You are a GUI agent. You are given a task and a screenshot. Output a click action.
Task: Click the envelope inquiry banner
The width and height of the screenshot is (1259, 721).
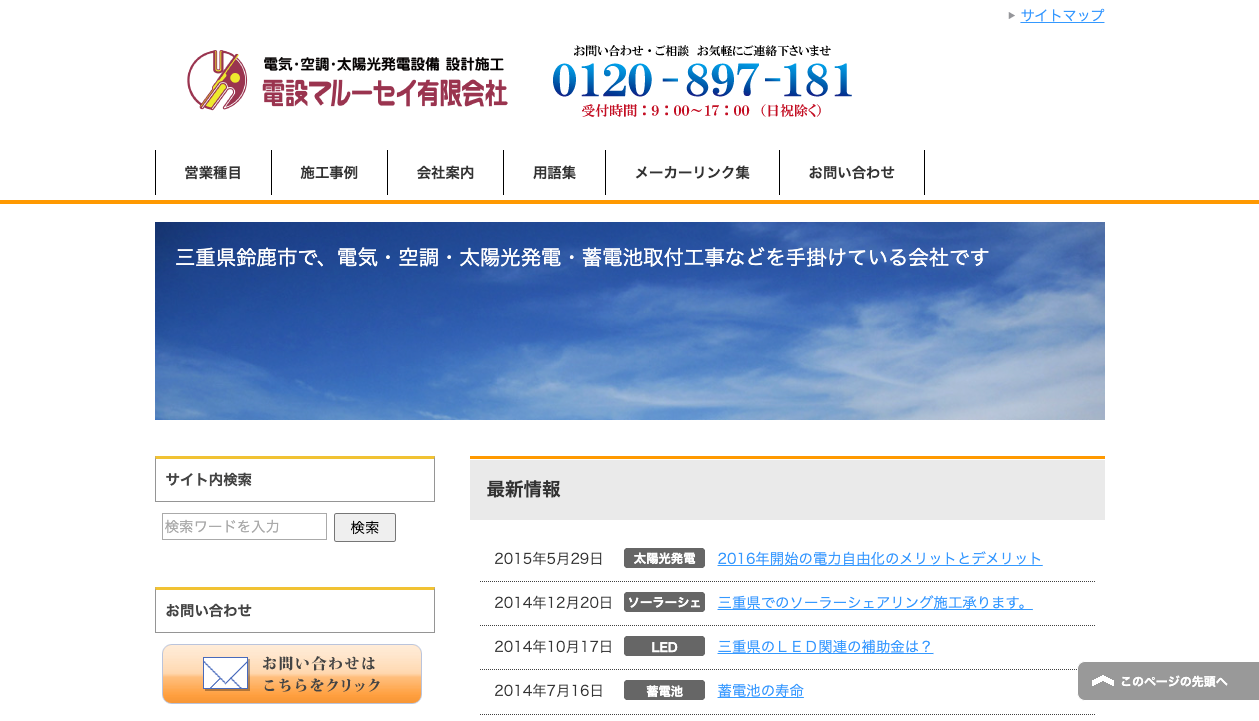click(292, 674)
